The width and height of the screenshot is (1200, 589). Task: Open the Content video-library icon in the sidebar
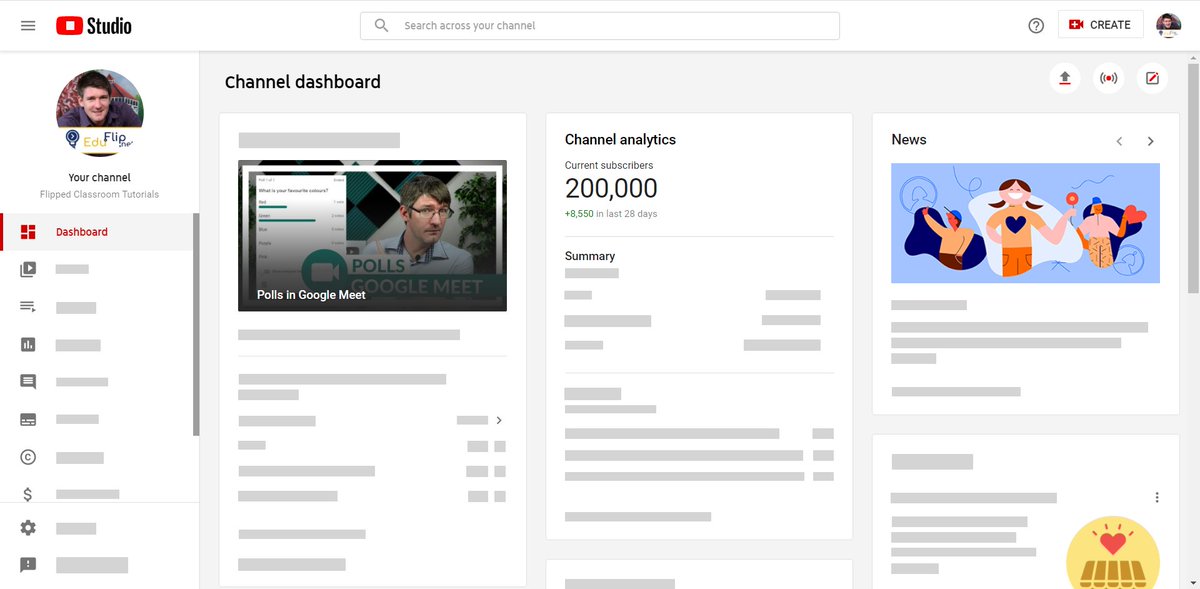28,269
